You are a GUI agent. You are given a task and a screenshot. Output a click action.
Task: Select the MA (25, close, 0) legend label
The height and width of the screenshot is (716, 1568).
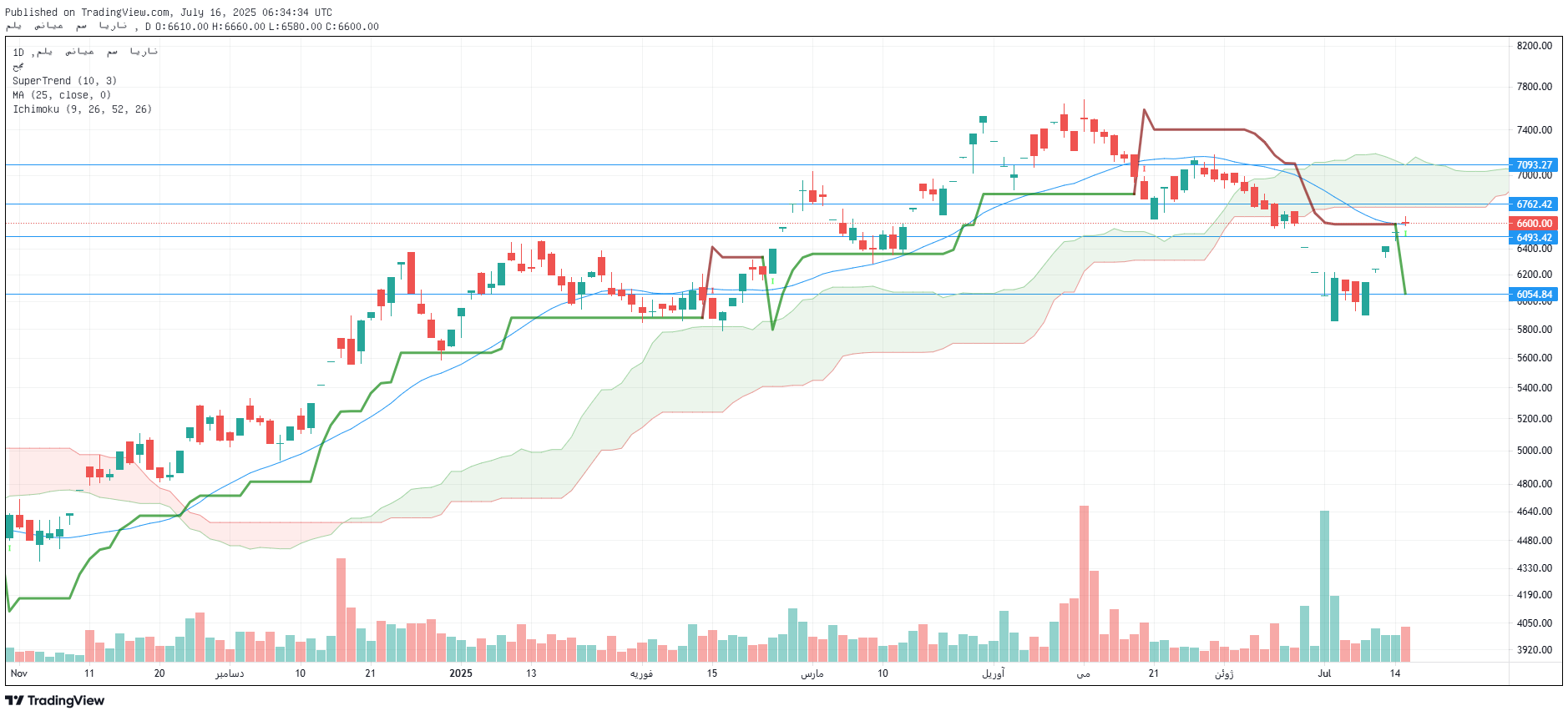pyautogui.click(x=62, y=95)
